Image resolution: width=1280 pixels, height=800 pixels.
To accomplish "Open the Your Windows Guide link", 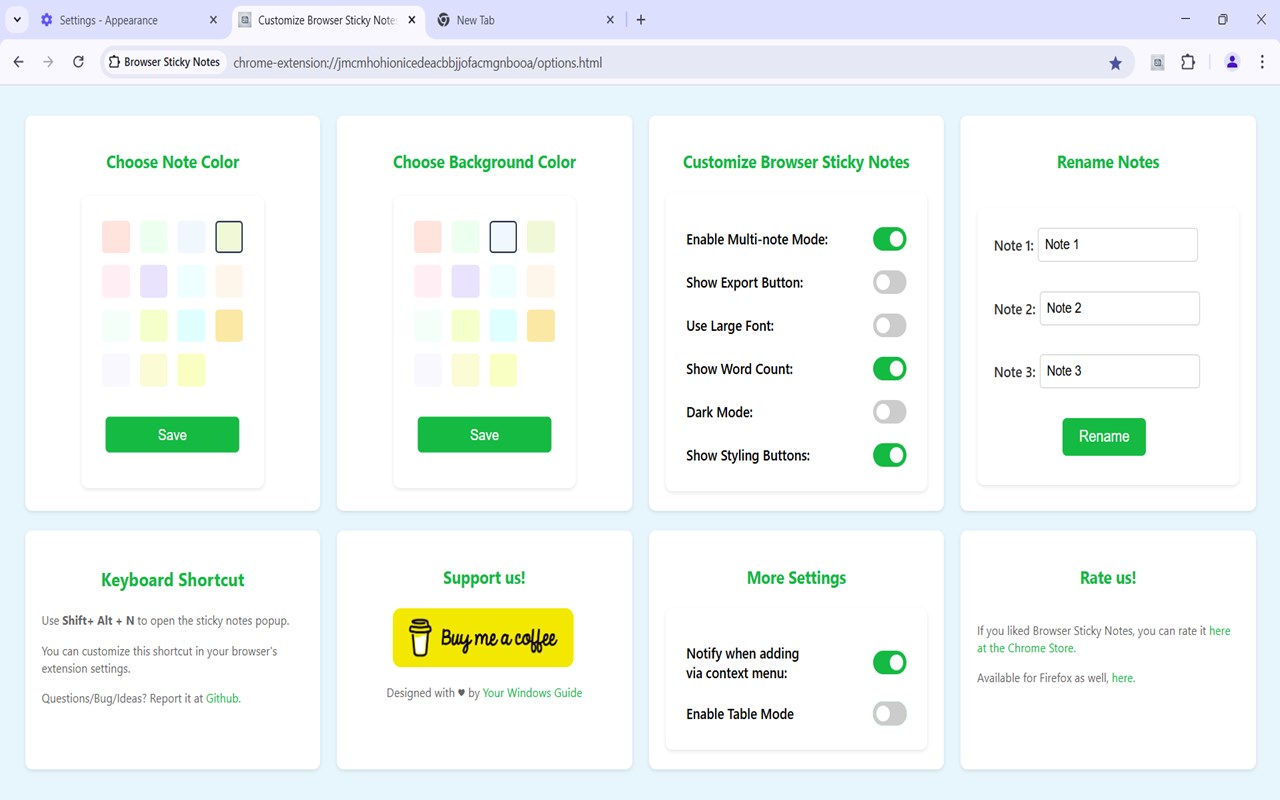I will (532, 692).
